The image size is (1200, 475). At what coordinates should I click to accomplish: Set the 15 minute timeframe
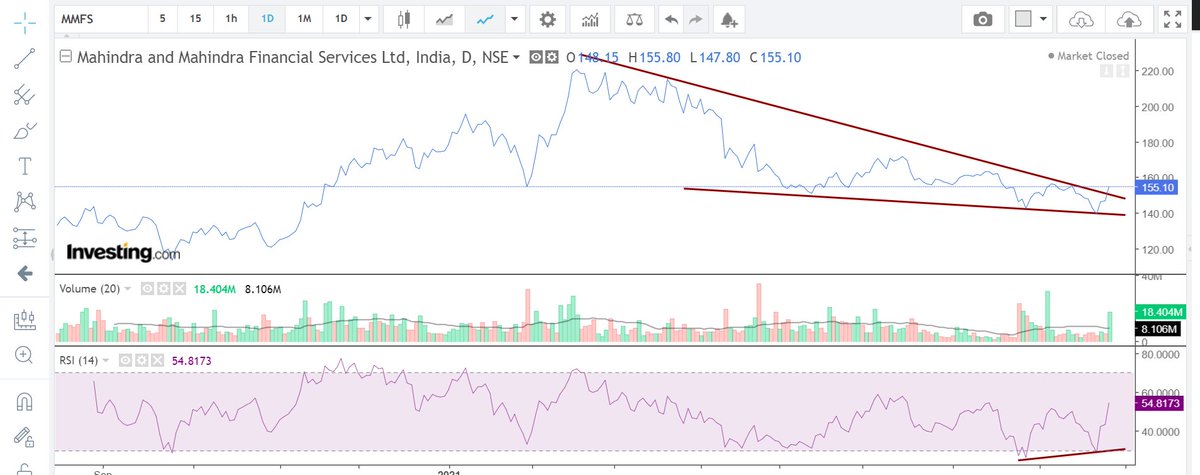[x=195, y=19]
